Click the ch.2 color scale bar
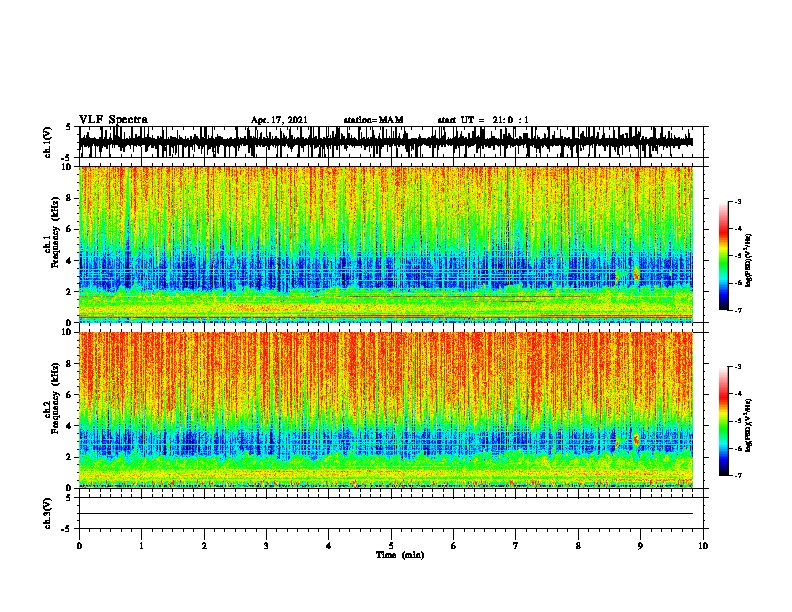 [723, 421]
